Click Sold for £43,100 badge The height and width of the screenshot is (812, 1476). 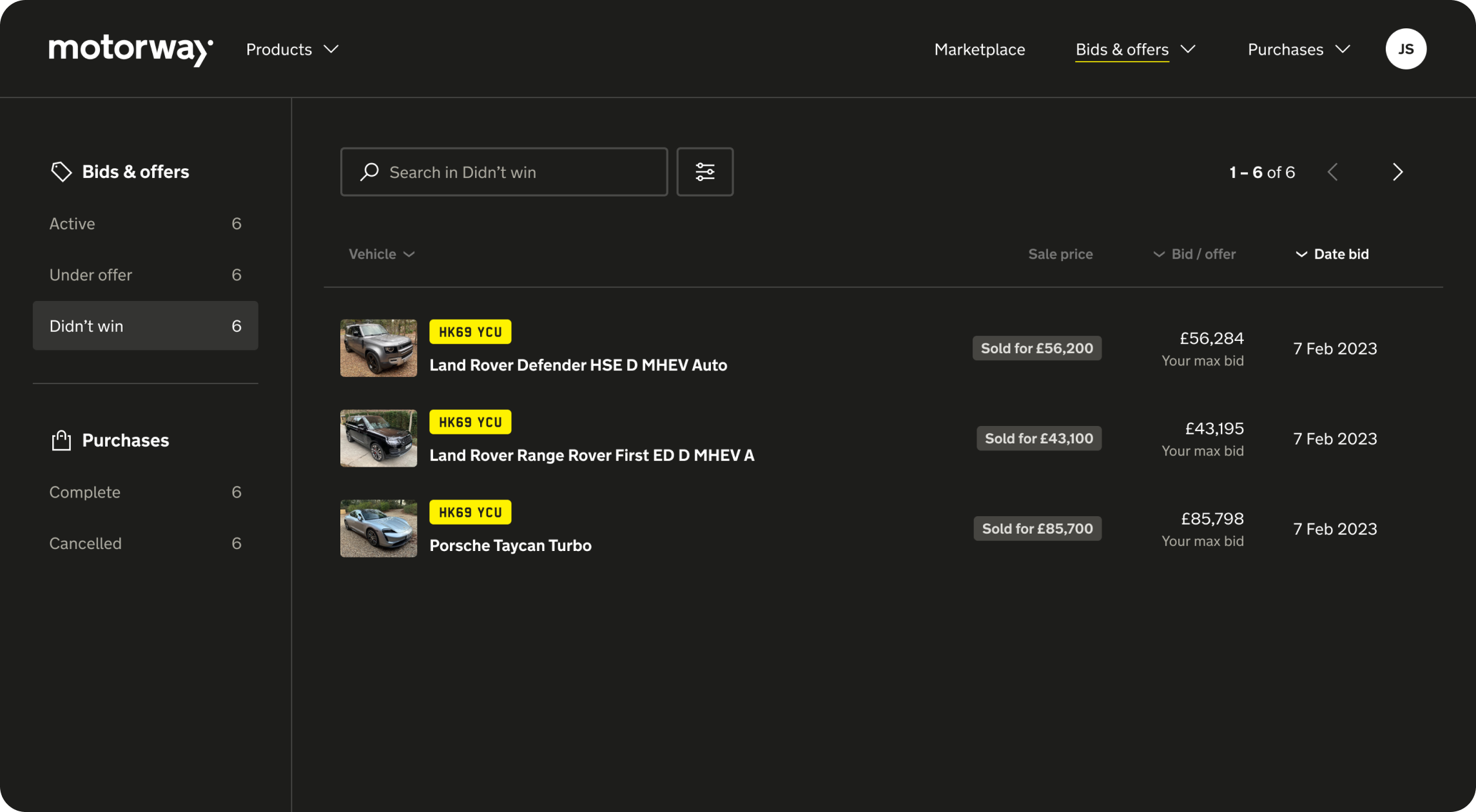pos(1038,438)
